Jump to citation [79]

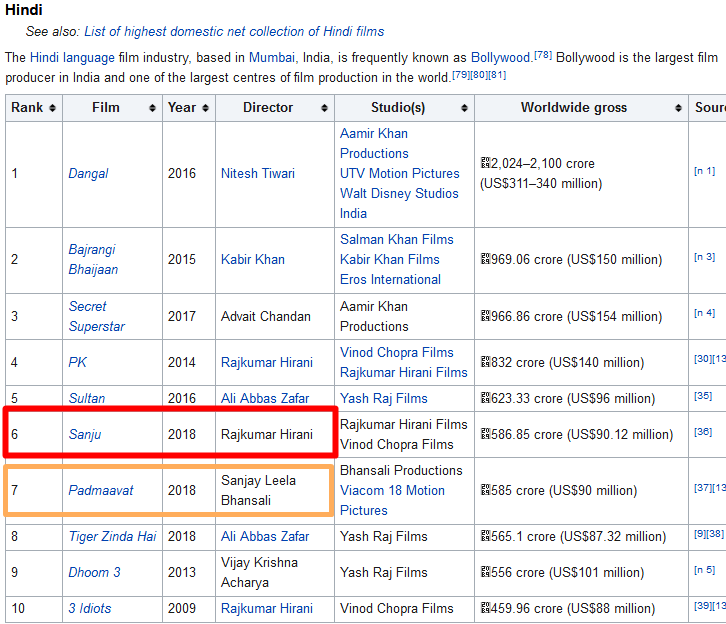(x=461, y=75)
